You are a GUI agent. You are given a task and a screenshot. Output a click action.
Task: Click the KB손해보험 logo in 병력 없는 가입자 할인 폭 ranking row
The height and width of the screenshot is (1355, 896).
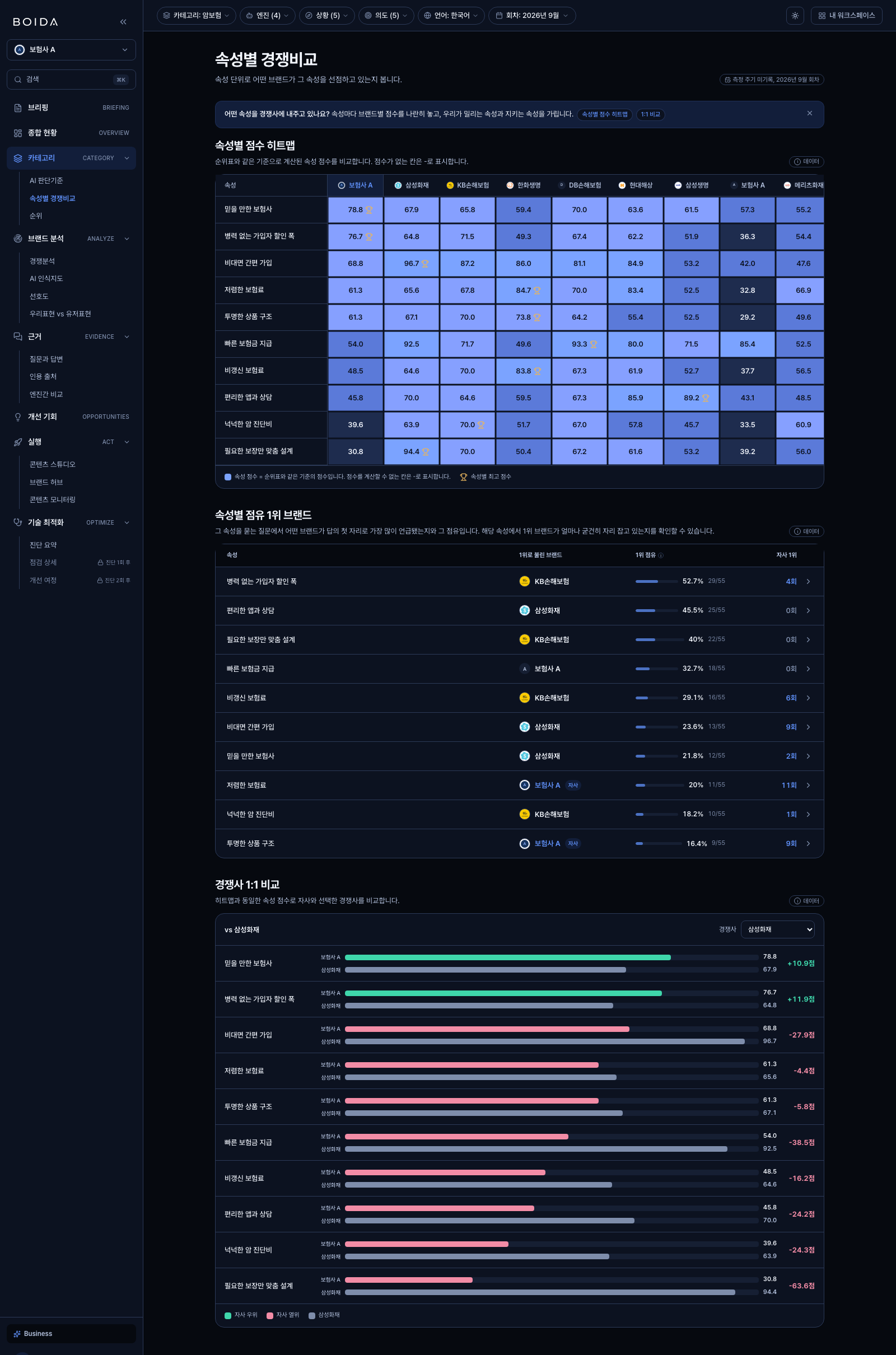tap(525, 581)
